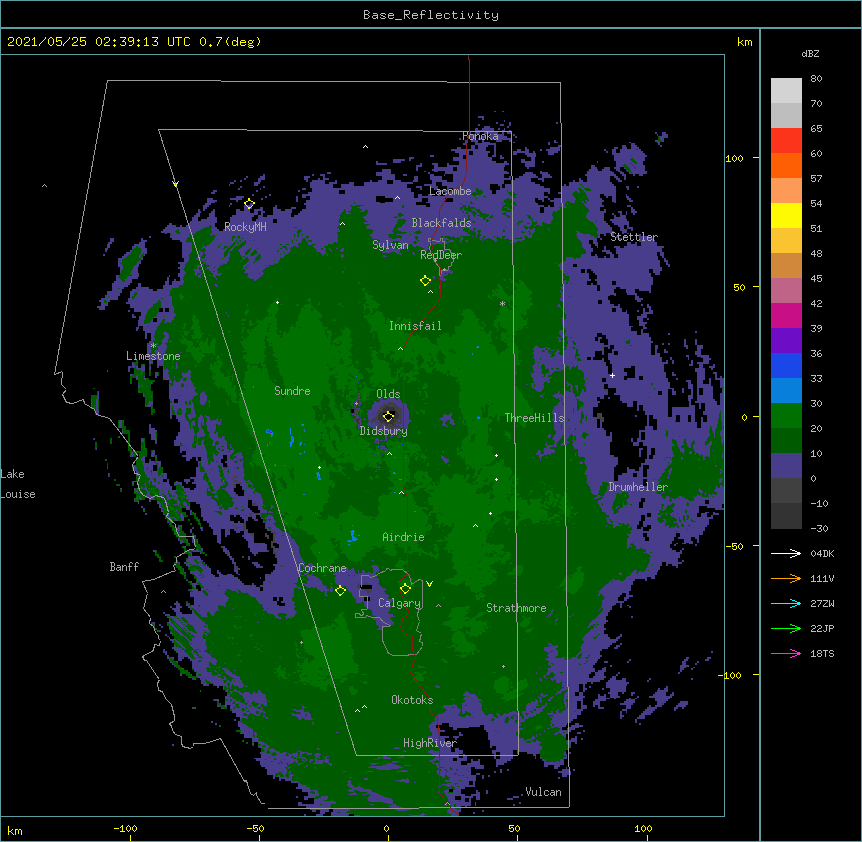Click the Okotoks label

(412, 700)
